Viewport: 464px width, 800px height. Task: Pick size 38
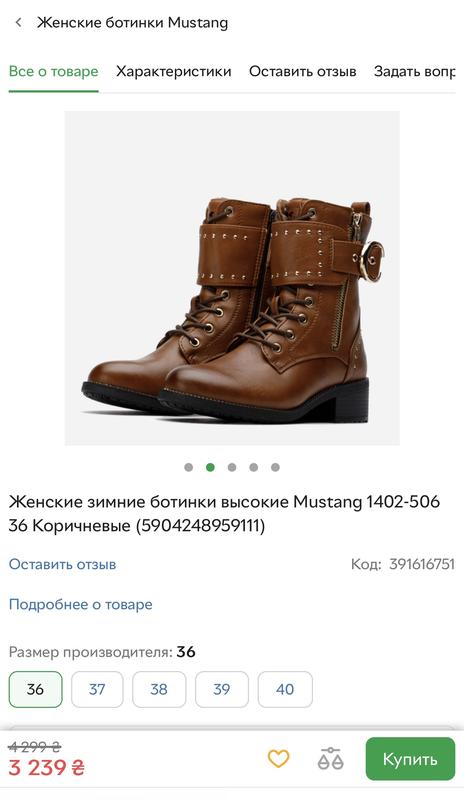[159, 689]
